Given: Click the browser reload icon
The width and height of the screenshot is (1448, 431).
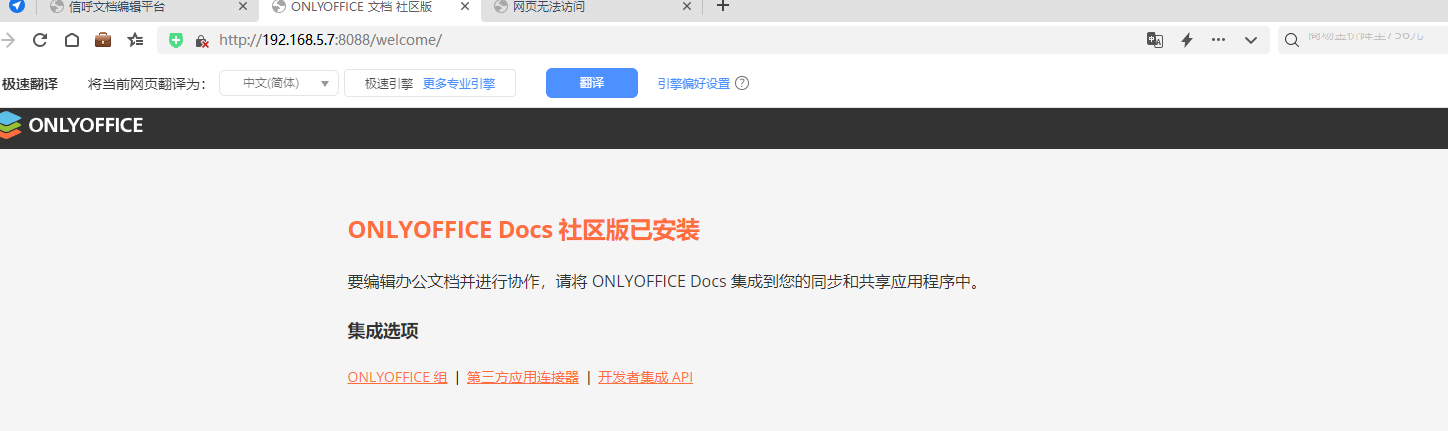Looking at the screenshot, I should point(40,40).
